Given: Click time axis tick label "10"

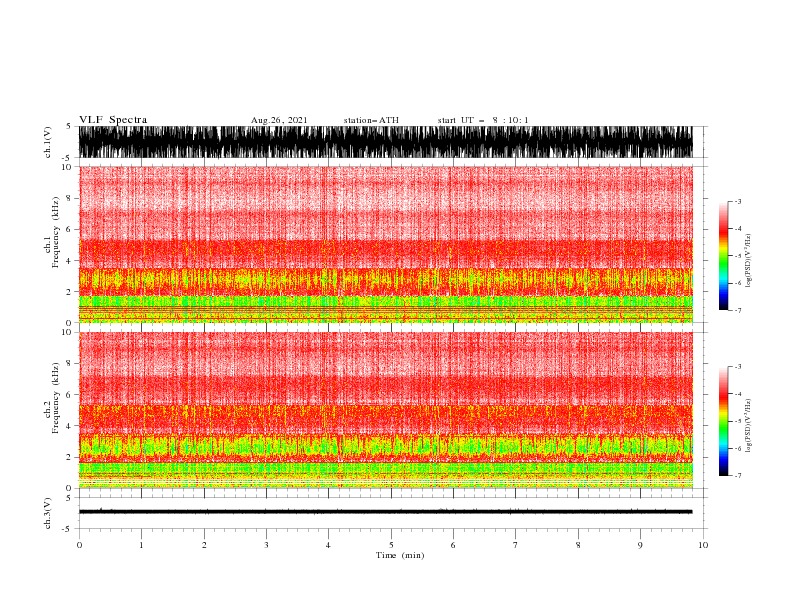Looking at the screenshot, I should (703, 545).
